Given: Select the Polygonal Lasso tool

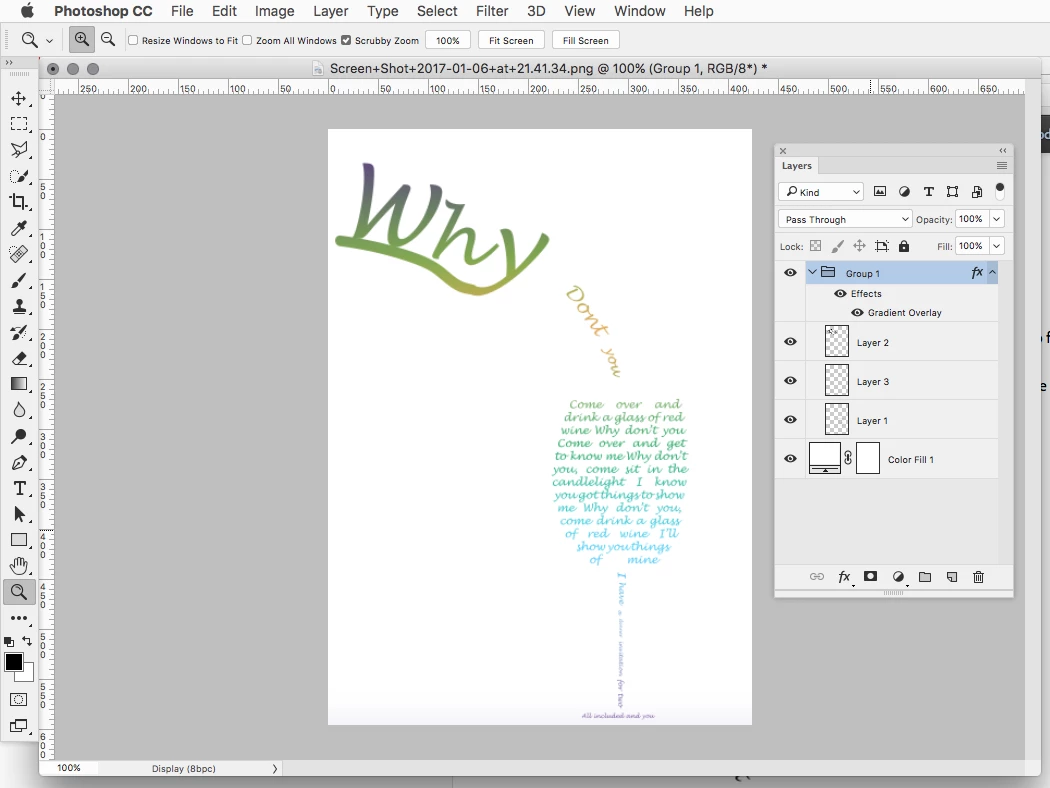Looking at the screenshot, I should pos(19,149).
